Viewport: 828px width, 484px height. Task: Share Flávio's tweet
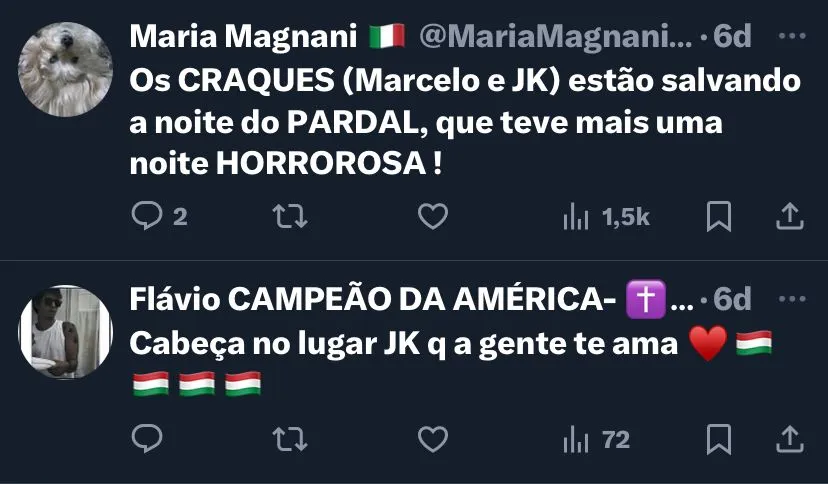[x=789, y=439]
